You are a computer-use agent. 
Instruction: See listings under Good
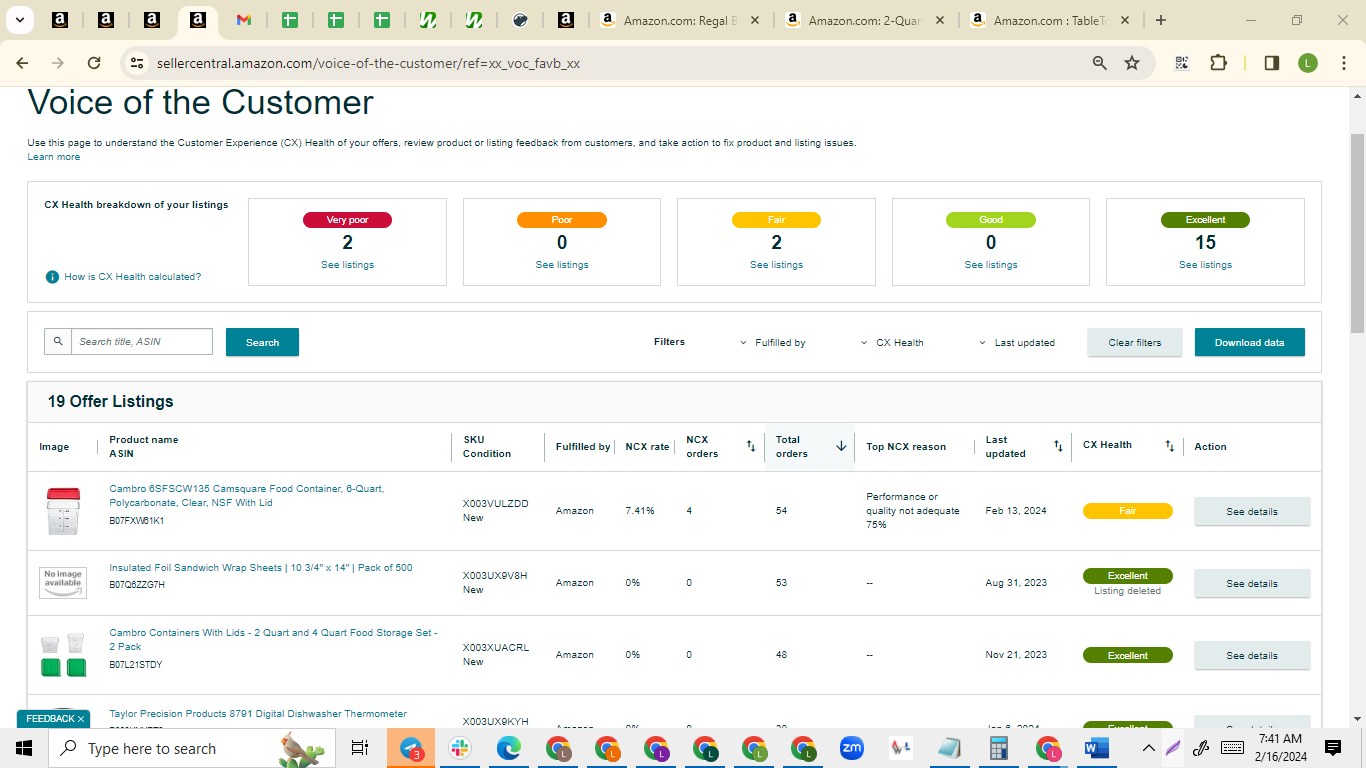pos(991,265)
